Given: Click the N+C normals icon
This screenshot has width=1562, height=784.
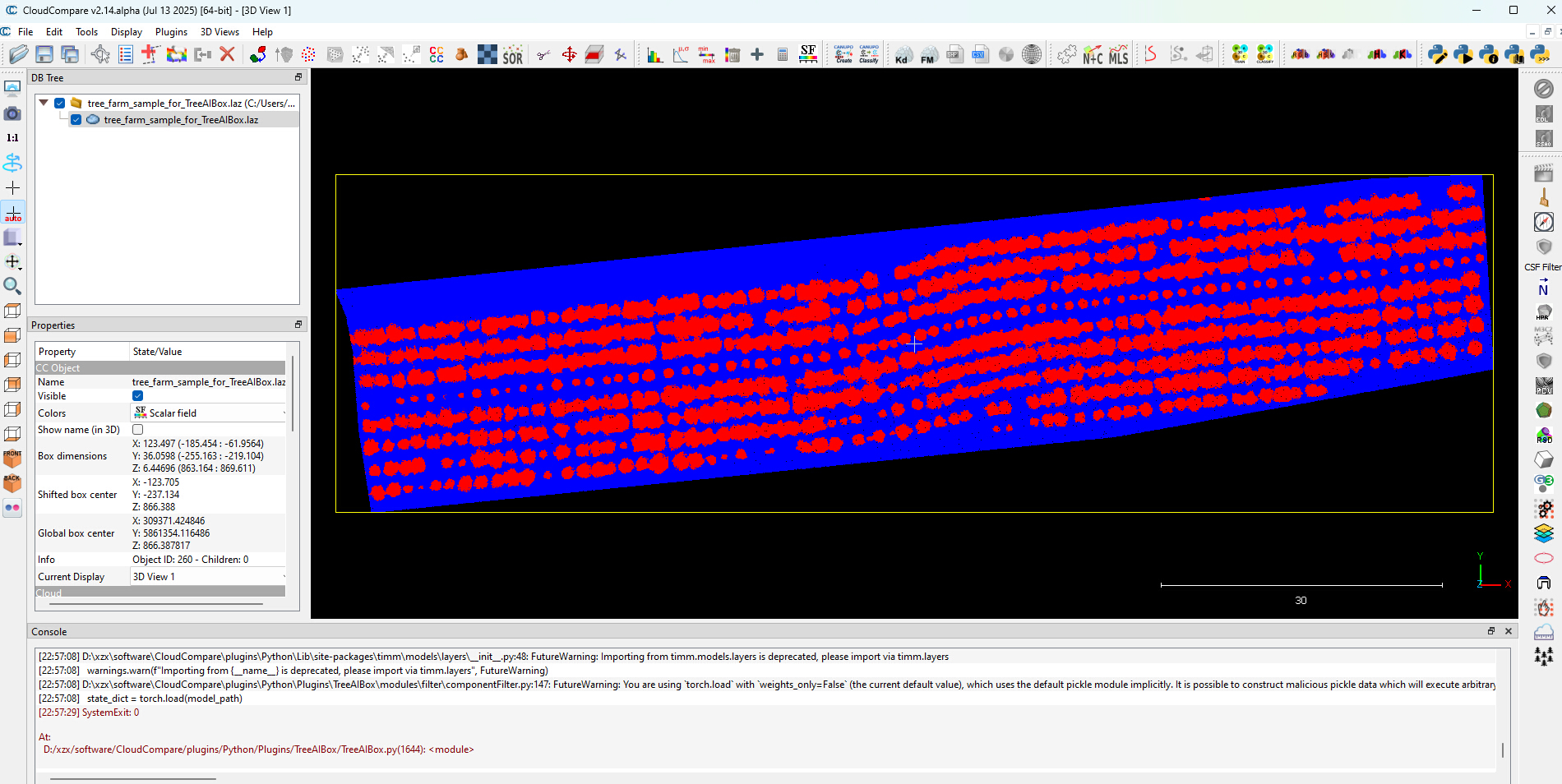Looking at the screenshot, I should pos(1093,54).
